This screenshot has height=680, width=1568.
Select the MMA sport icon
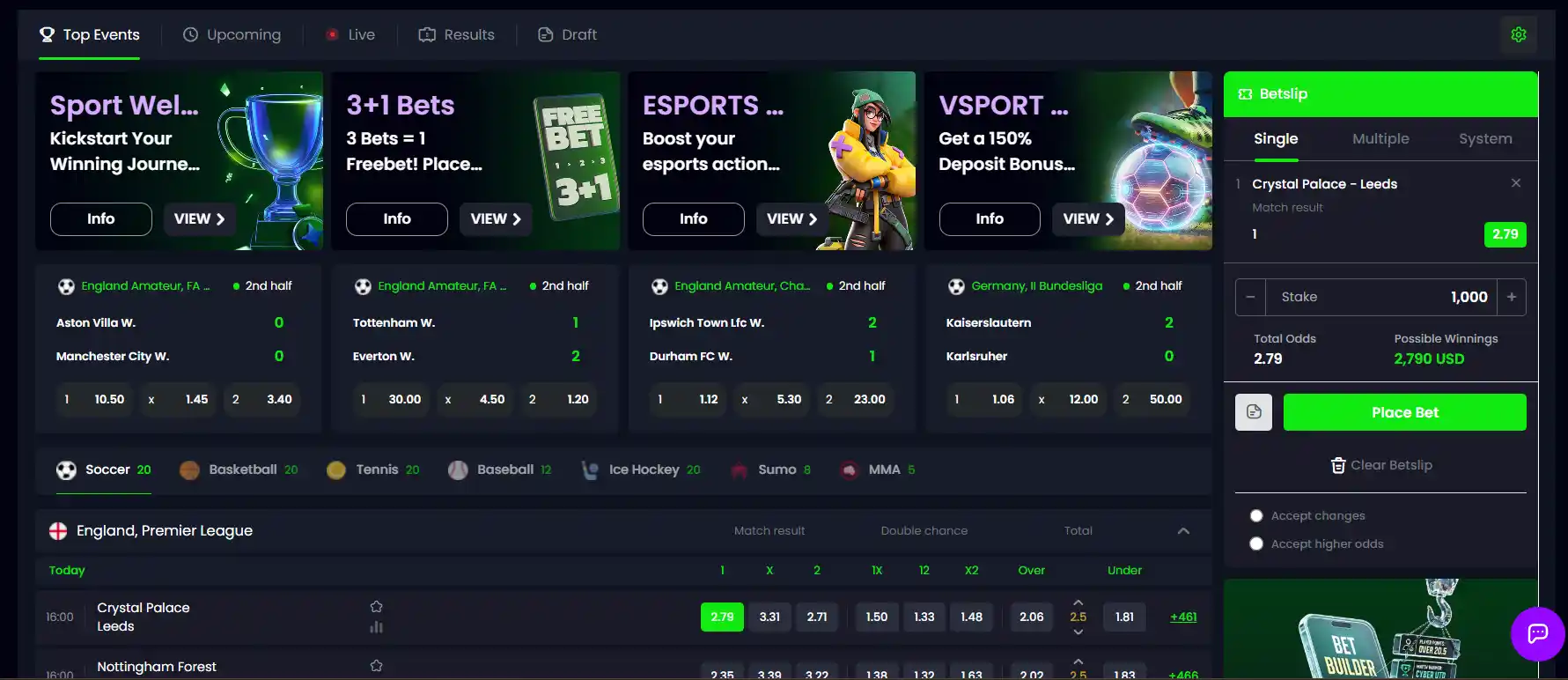850,470
